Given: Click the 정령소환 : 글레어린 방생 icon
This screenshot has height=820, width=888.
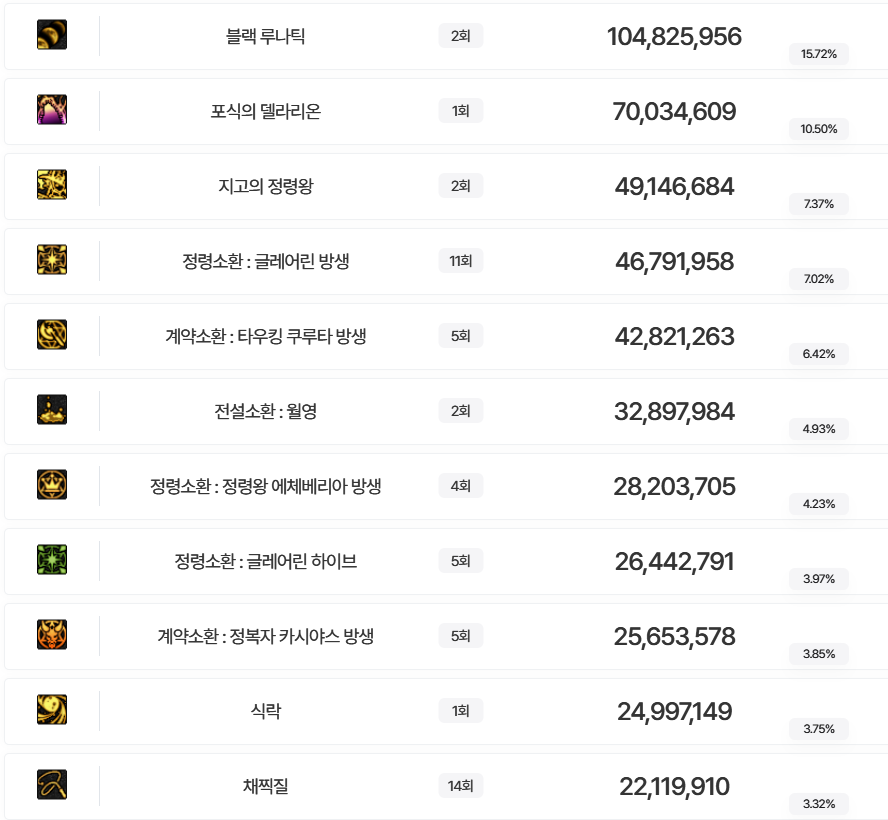Looking at the screenshot, I should pos(52,260).
